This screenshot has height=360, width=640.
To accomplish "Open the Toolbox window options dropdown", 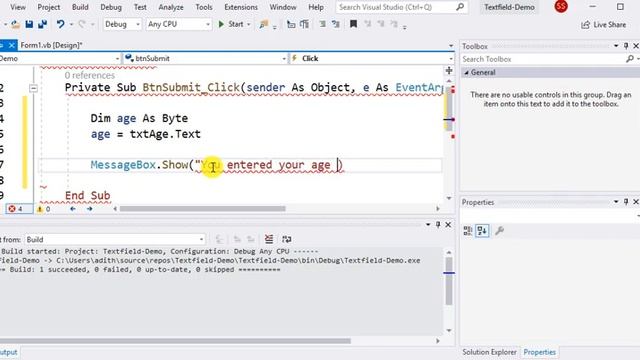I will pos(616,46).
